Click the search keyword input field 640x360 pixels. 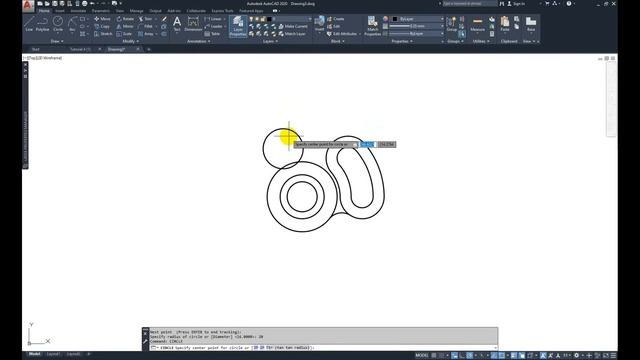click(x=470, y=4)
